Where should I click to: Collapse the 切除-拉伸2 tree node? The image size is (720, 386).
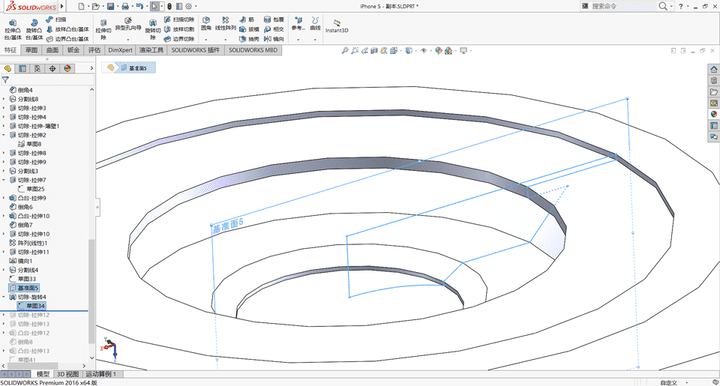tap(4, 135)
